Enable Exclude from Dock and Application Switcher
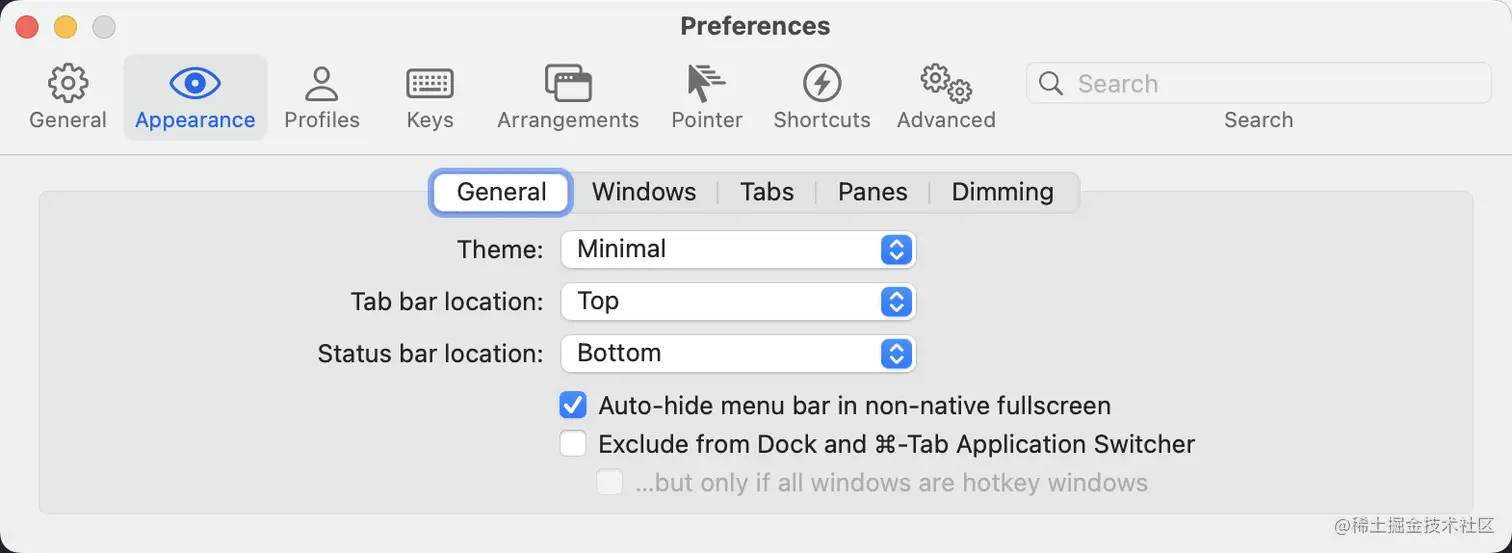The image size is (1512, 553). click(x=573, y=443)
